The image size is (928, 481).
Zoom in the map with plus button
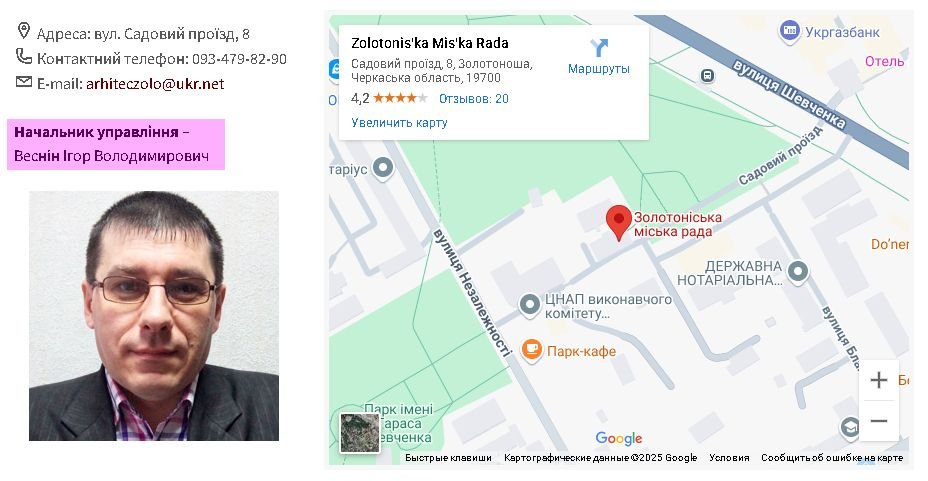[879, 380]
